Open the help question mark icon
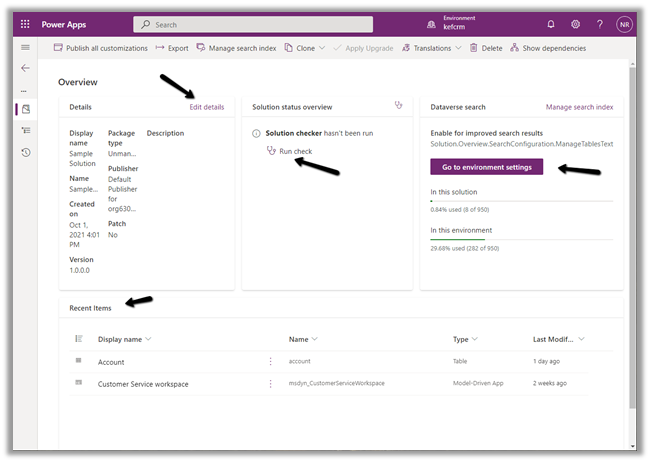The height and width of the screenshot is (463, 650). 599,24
